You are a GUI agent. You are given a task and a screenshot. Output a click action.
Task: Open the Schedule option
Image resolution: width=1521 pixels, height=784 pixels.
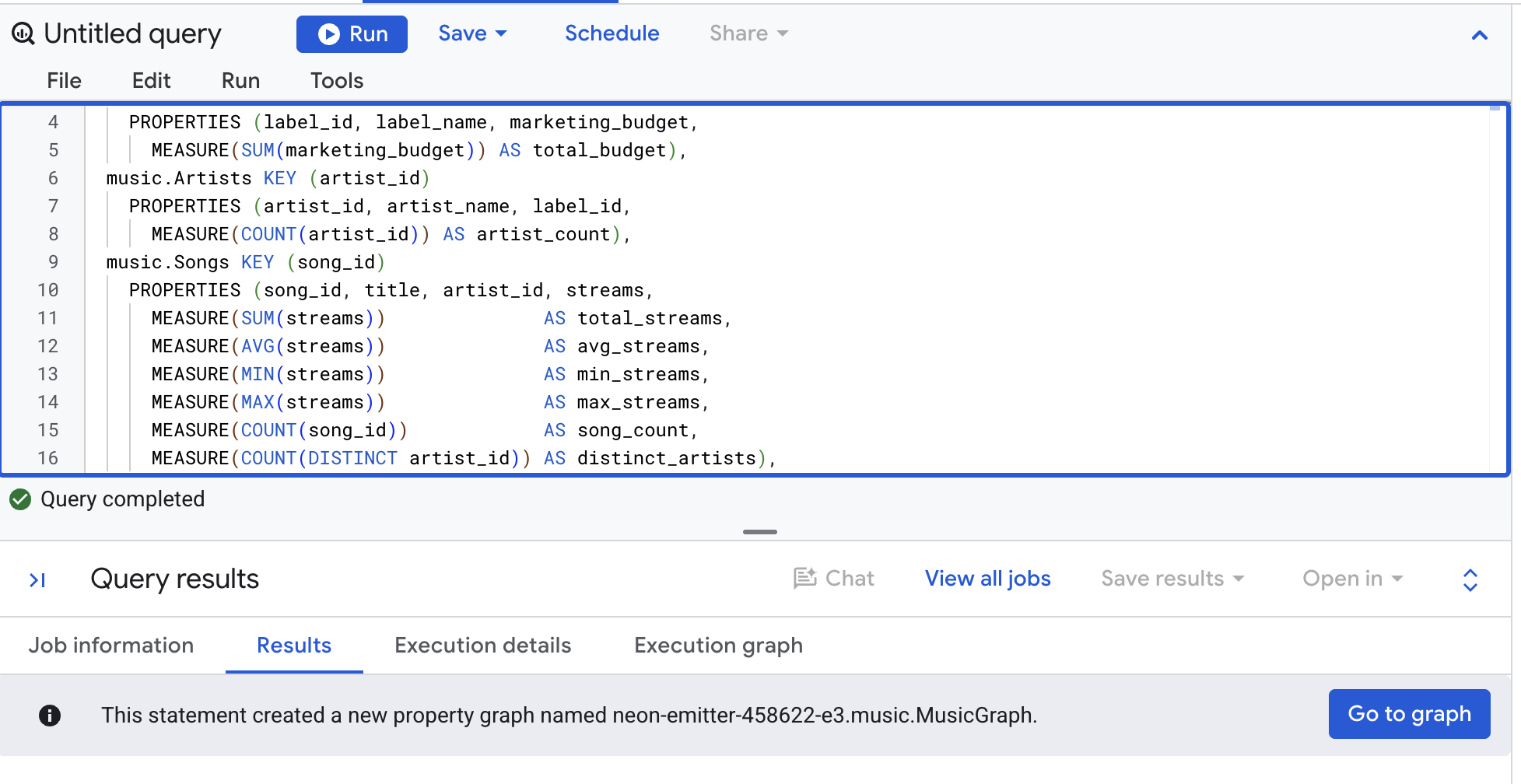click(x=612, y=33)
